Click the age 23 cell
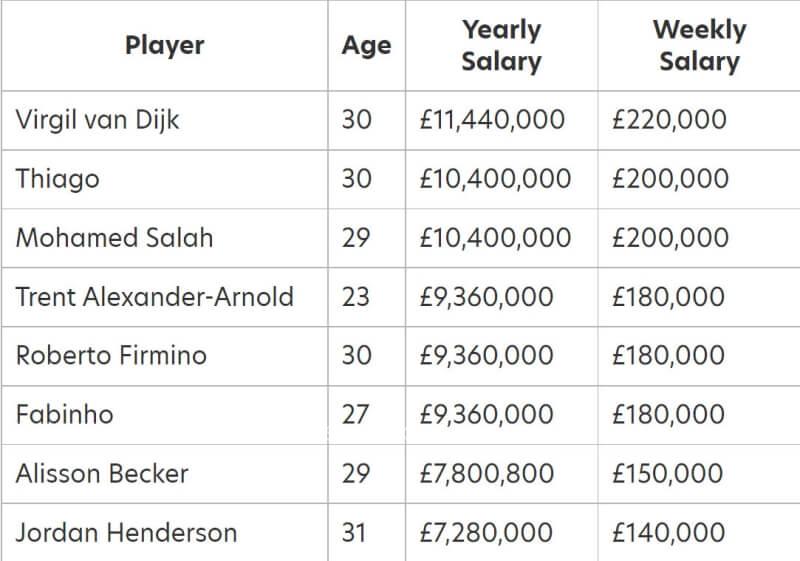The height and width of the screenshot is (561, 800). (356, 297)
